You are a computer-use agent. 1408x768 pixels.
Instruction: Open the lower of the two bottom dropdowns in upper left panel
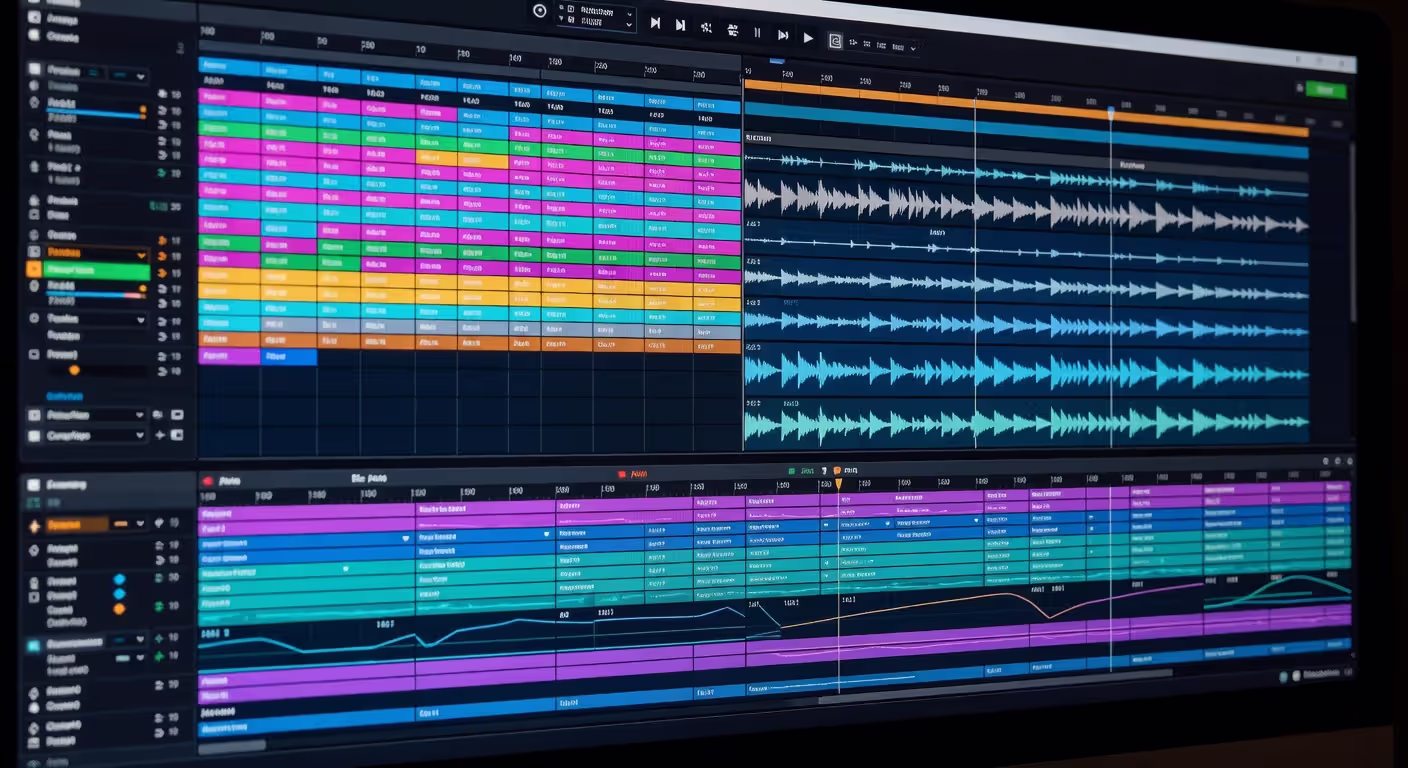pos(95,435)
